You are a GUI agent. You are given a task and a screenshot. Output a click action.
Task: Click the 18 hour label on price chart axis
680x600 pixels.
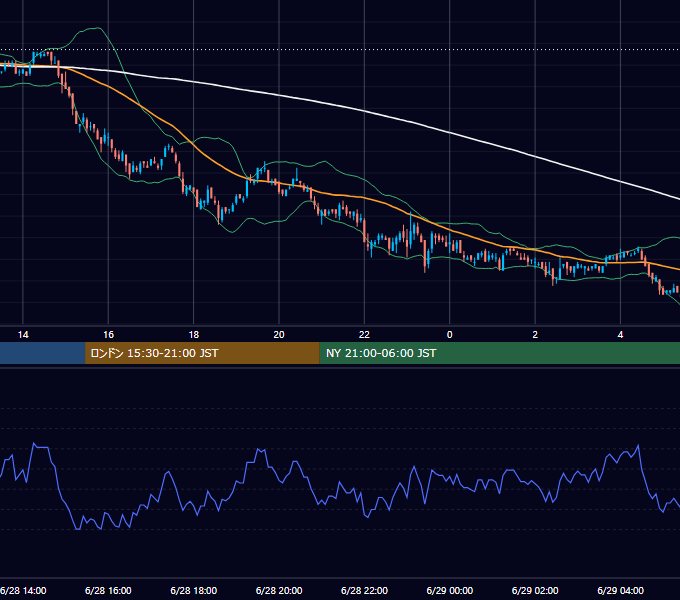[x=194, y=335]
